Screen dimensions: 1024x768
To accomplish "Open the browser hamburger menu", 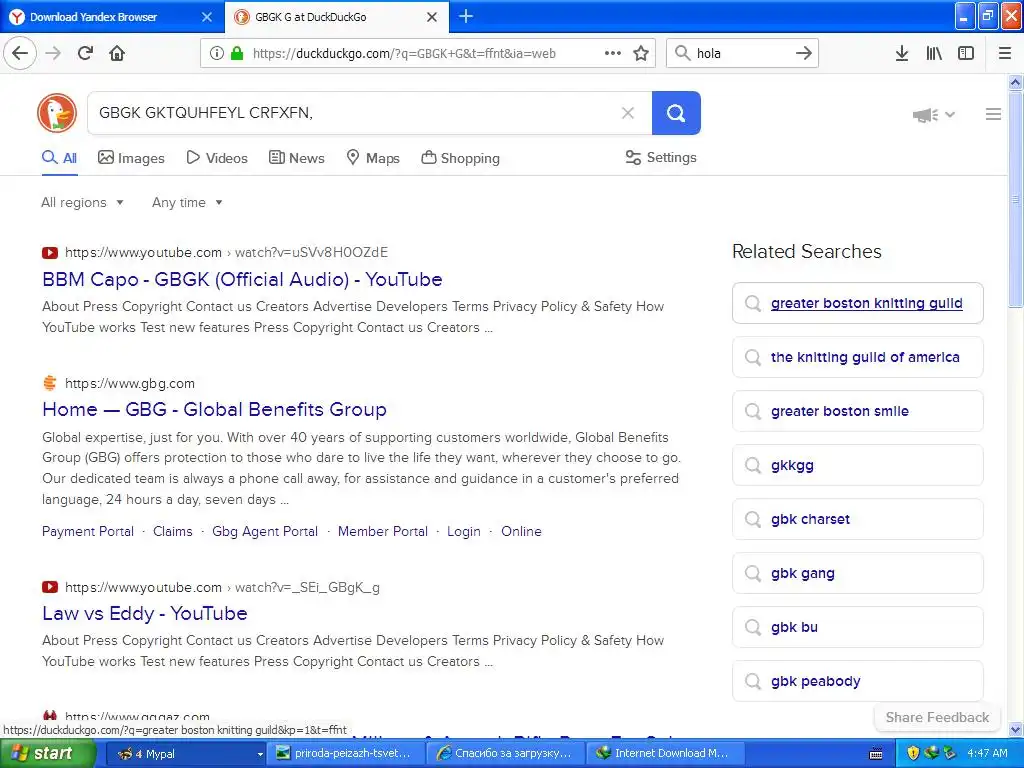I will [1005, 53].
